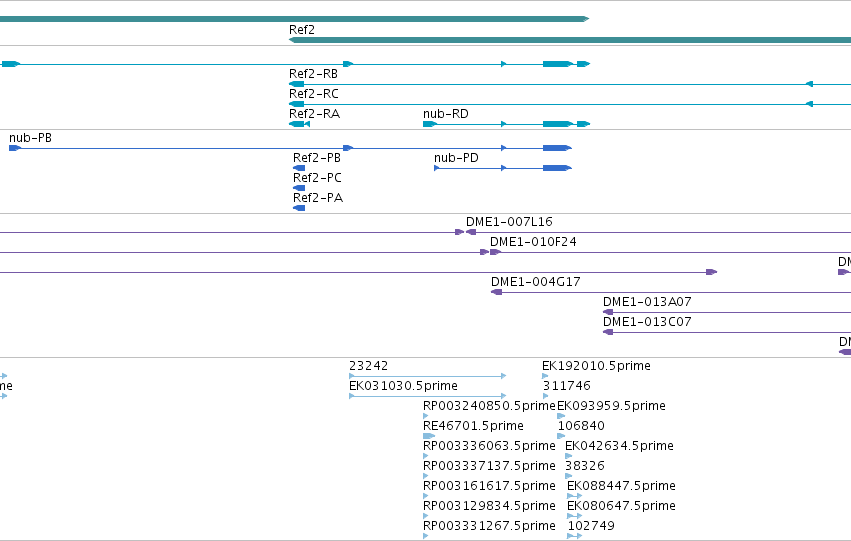851x541 pixels.
Task: Click the Ref2-RA transcript glyph
Action: [299, 124]
